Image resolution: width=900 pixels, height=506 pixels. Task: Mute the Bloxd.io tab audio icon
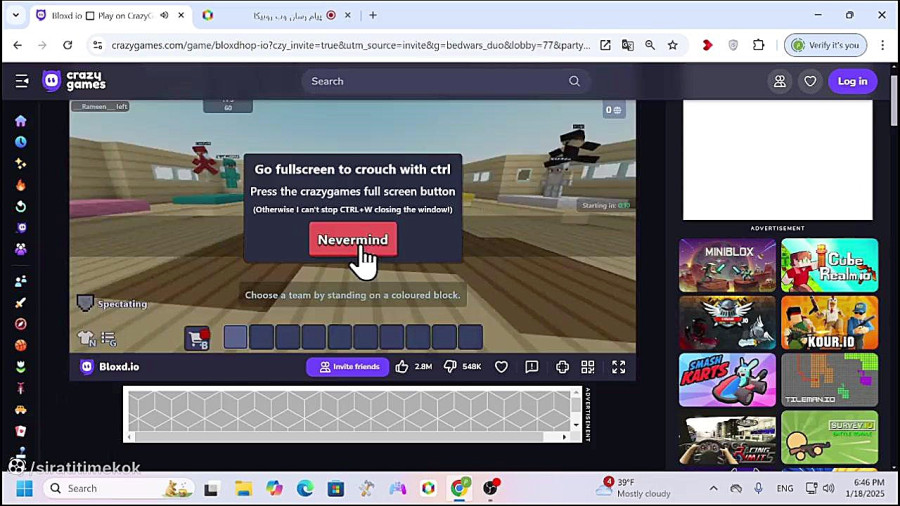pos(164,15)
